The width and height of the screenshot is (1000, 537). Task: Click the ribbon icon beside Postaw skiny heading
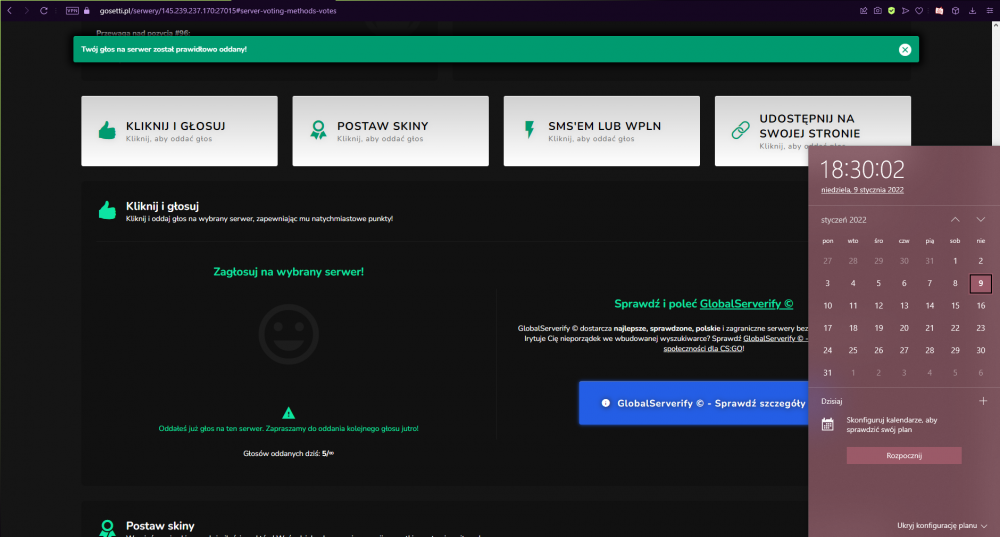pyautogui.click(x=107, y=528)
